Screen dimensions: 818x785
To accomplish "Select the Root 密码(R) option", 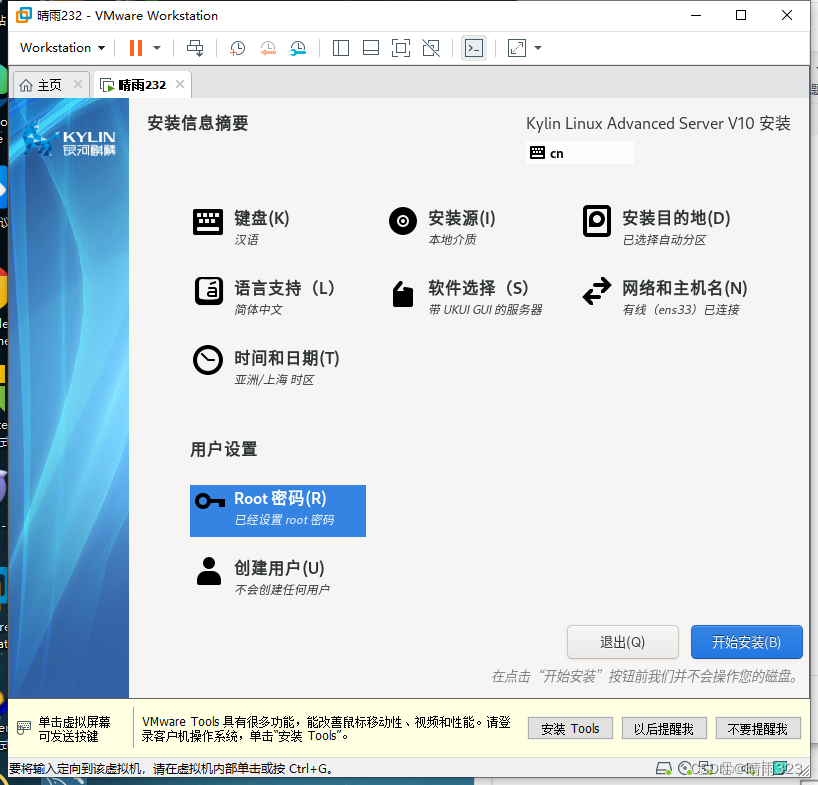I will coord(278,511).
